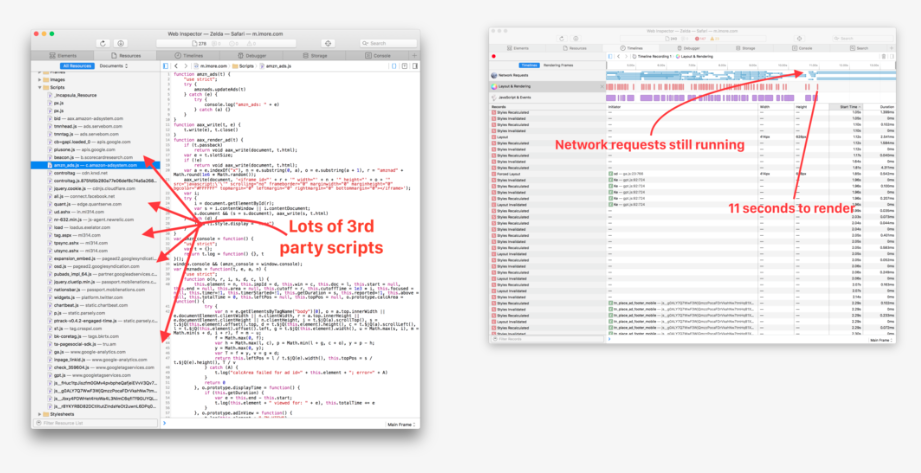Image resolution: width=921 pixels, height=473 pixels.
Task: Open Console tab in left window
Action: pos(377,55)
